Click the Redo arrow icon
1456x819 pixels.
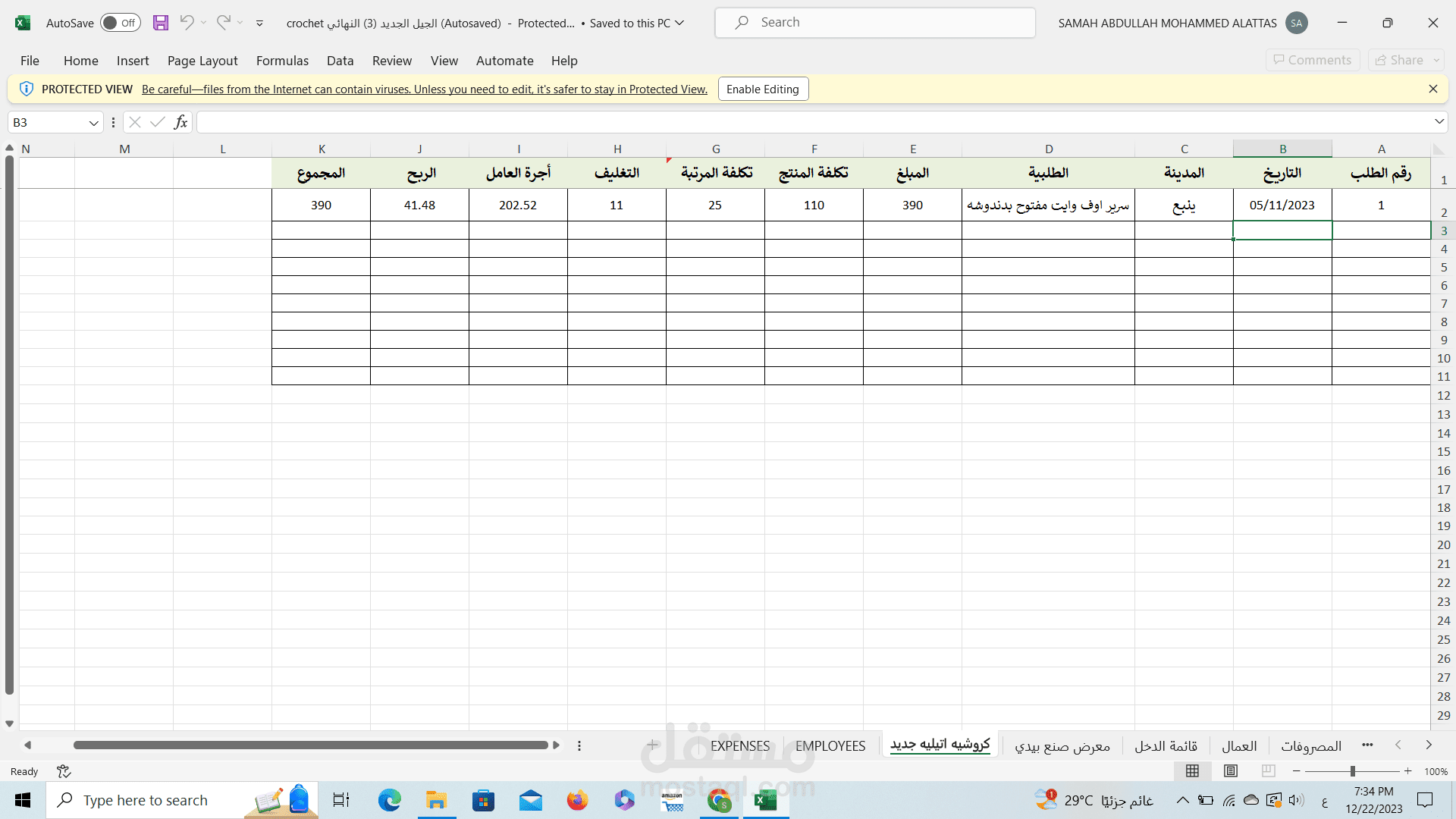click(223, 23)
